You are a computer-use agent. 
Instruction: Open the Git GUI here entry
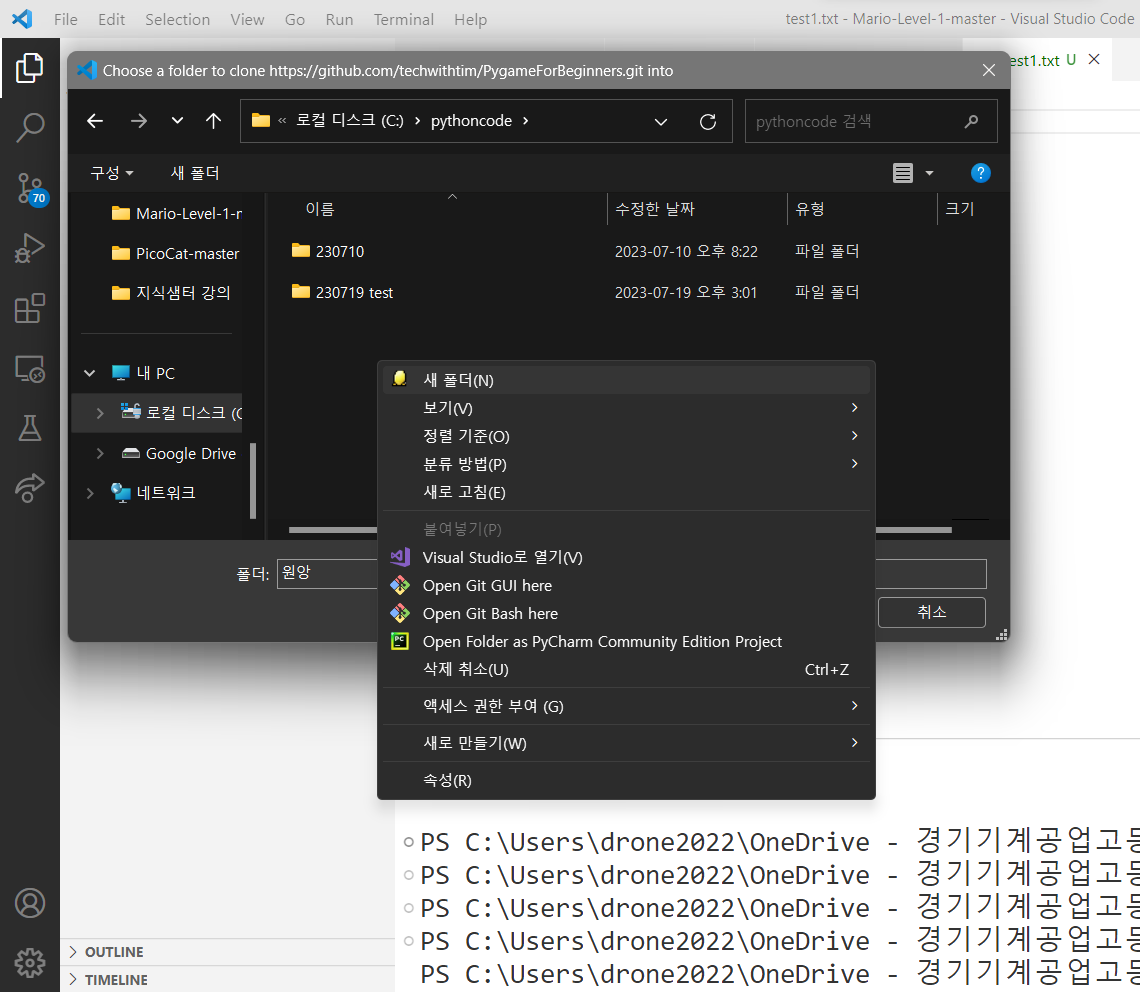pos(627,585)
